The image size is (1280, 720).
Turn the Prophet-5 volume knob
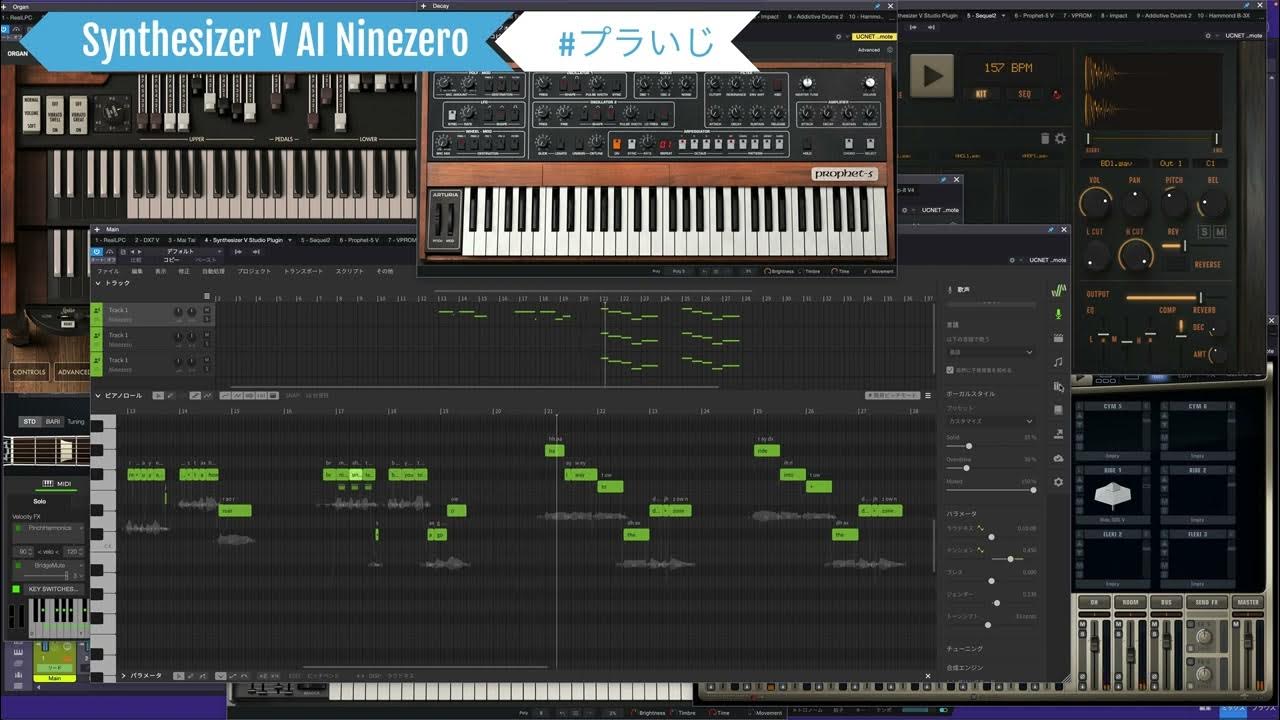click(869, 82)
